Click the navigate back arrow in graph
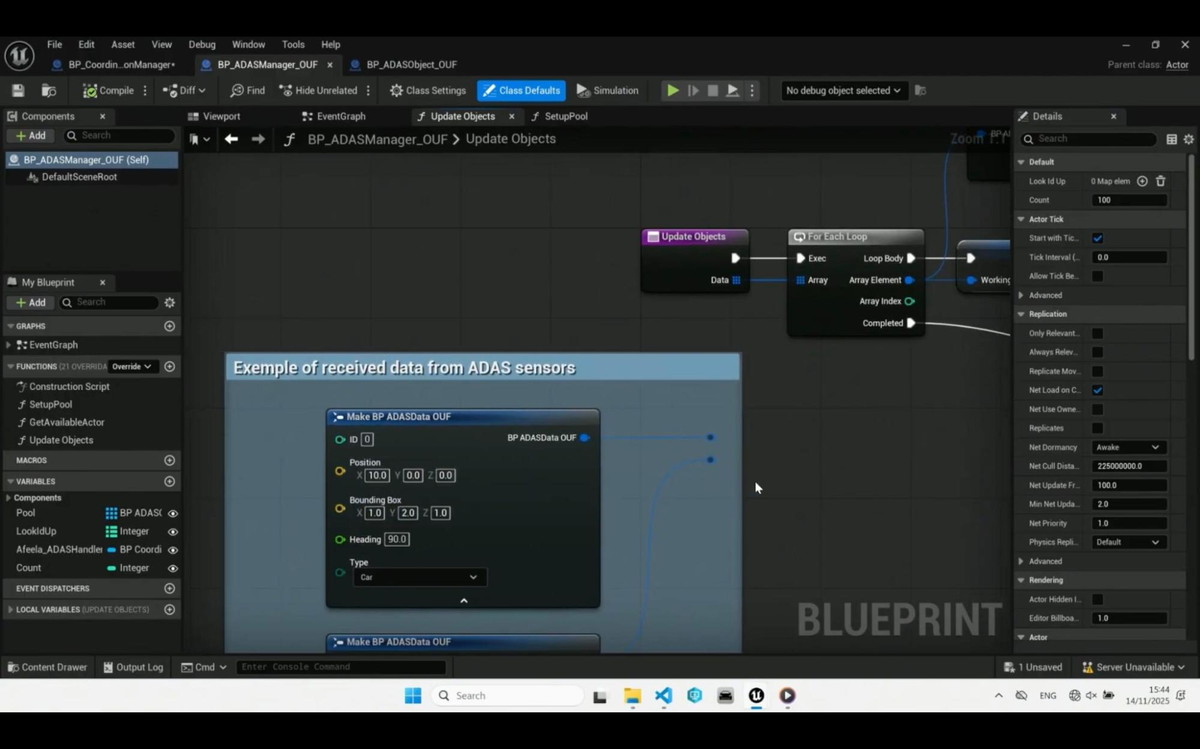 (x=231, y=139)
